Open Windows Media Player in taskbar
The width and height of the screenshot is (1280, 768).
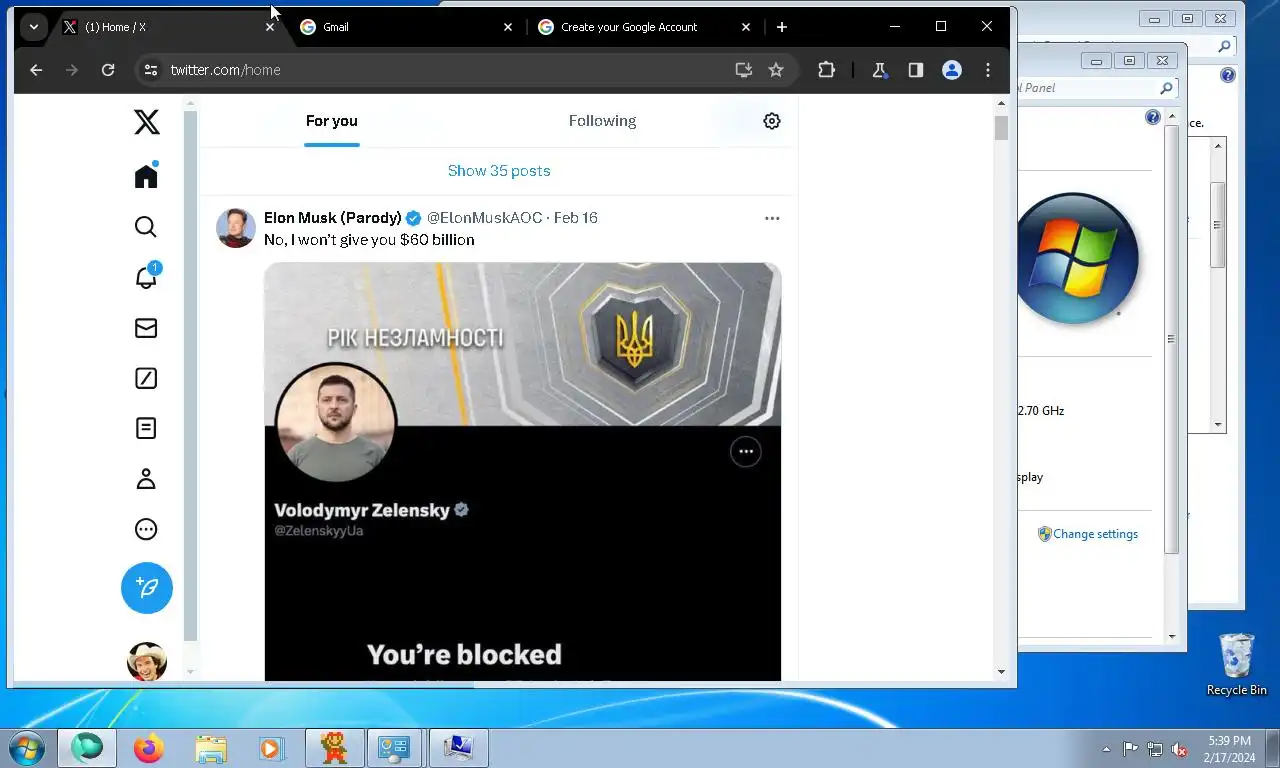click(x=271, y=748)
